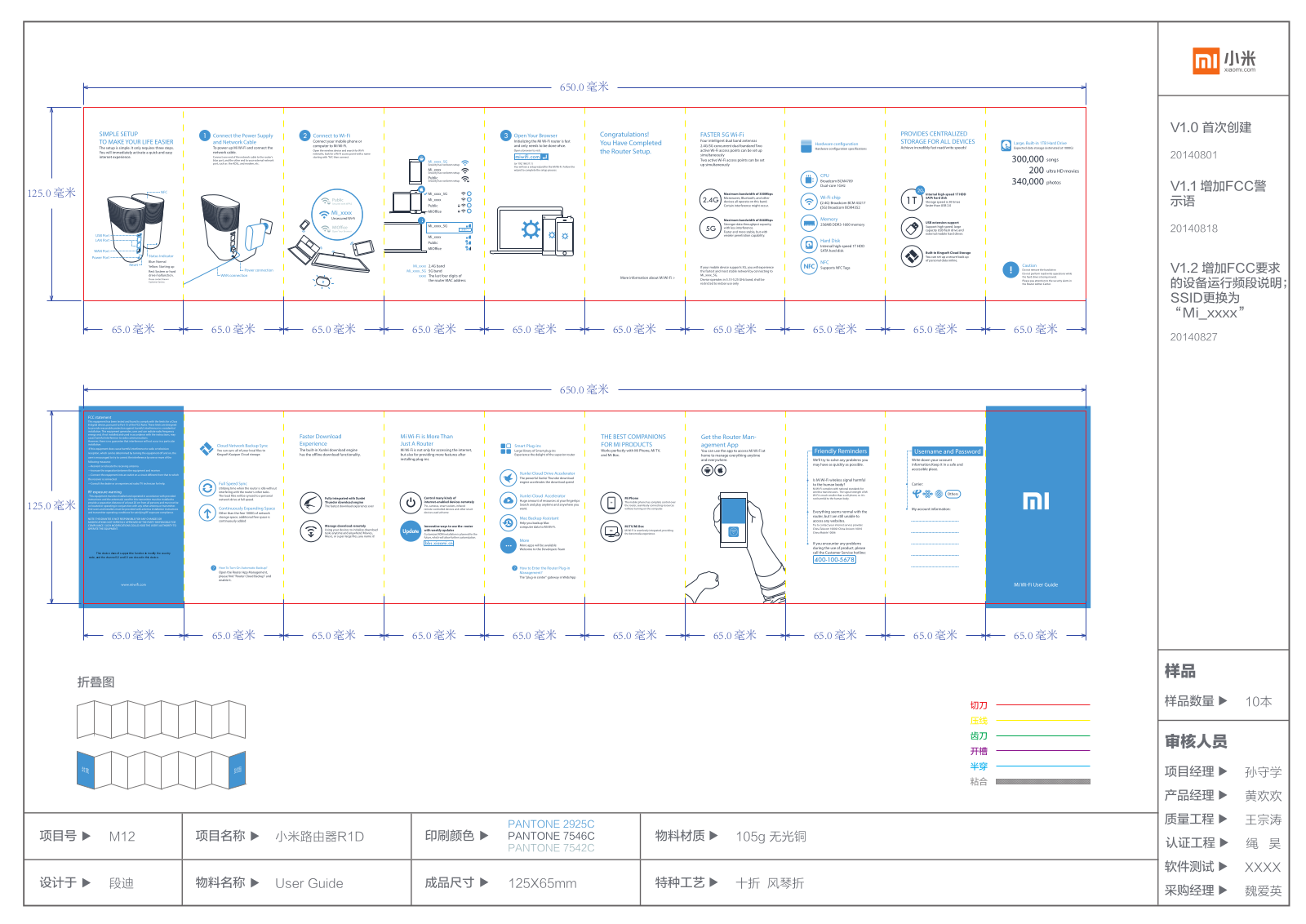1306x924 pixels.
Task: Click the Friendly Reminders header
Action: point(841,451)
